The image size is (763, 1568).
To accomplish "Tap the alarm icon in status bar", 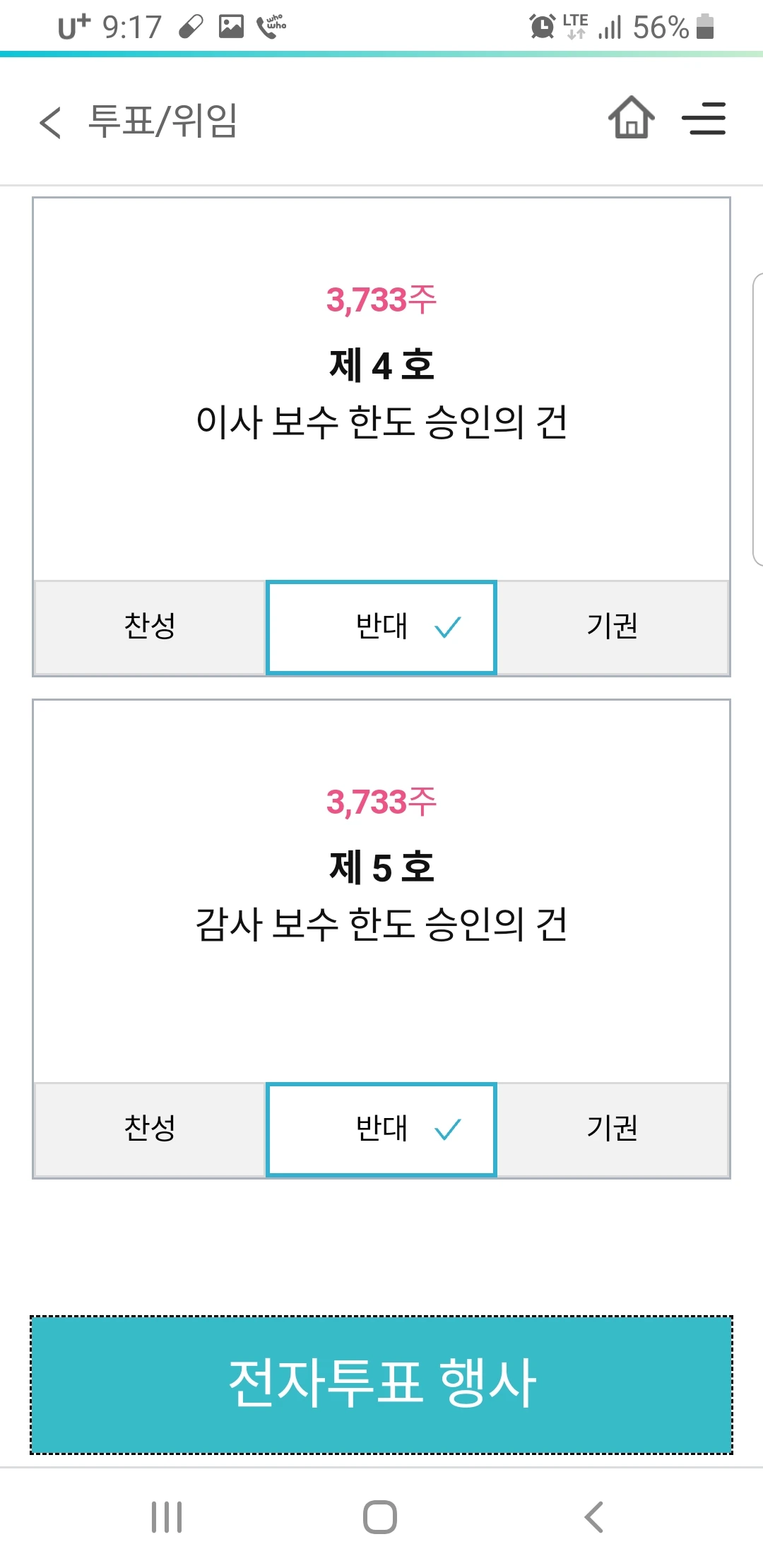I will pyautogui.click(x=543, y=27).
